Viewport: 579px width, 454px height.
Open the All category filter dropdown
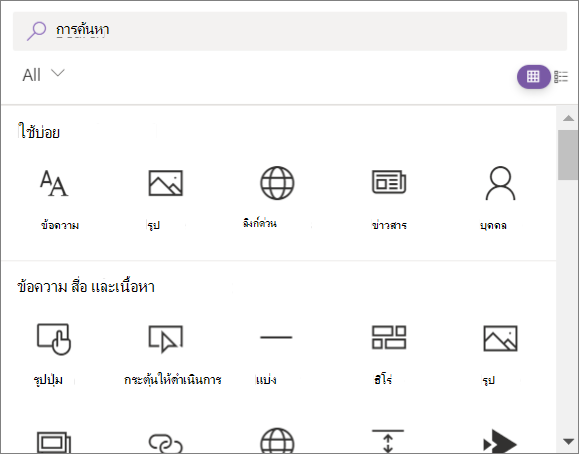pyautogui.click(x=43, y=75)
